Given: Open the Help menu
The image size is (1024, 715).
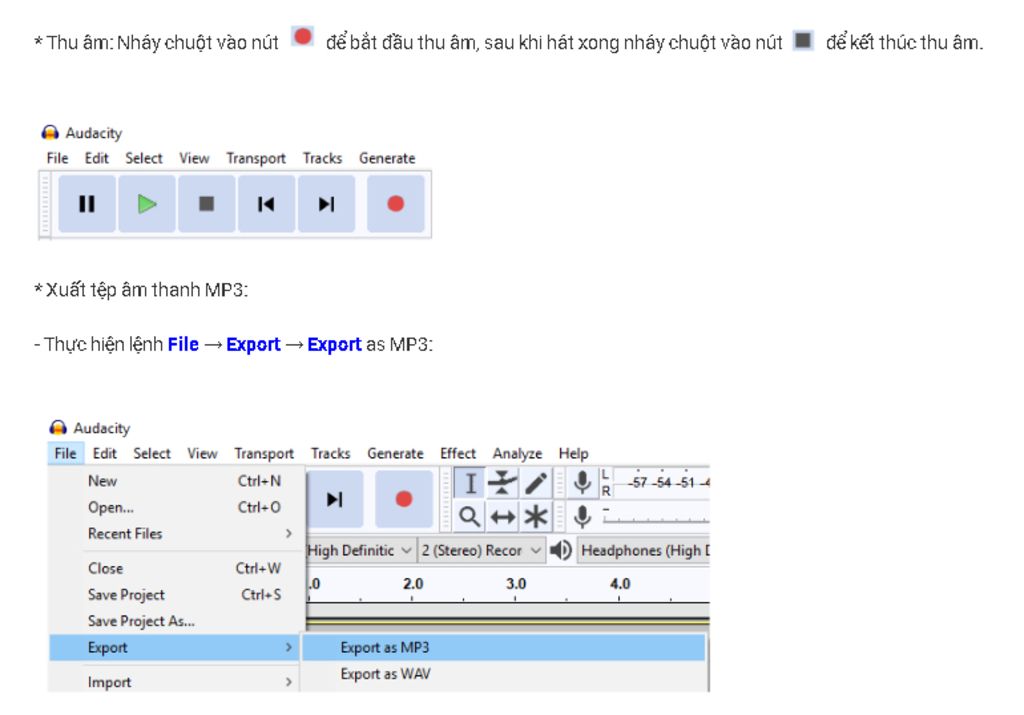Looking at the screenshot, I should [x=573, y=453].
